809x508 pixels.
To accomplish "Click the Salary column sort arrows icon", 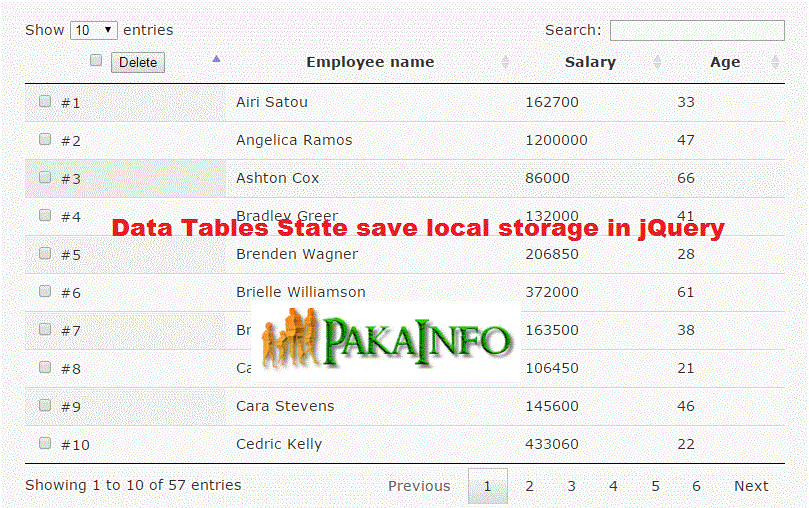I will click(657, 62).
